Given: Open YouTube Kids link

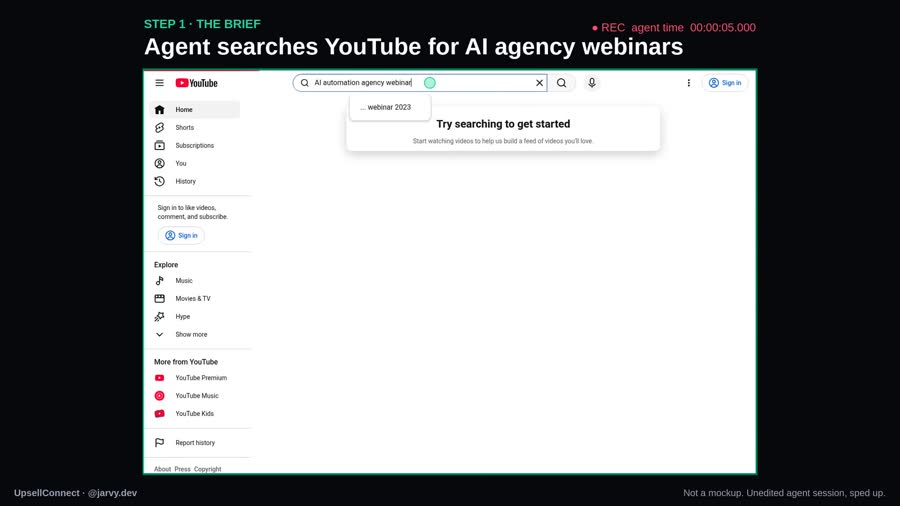Looking at the screenshot, I should click(195, 414).
